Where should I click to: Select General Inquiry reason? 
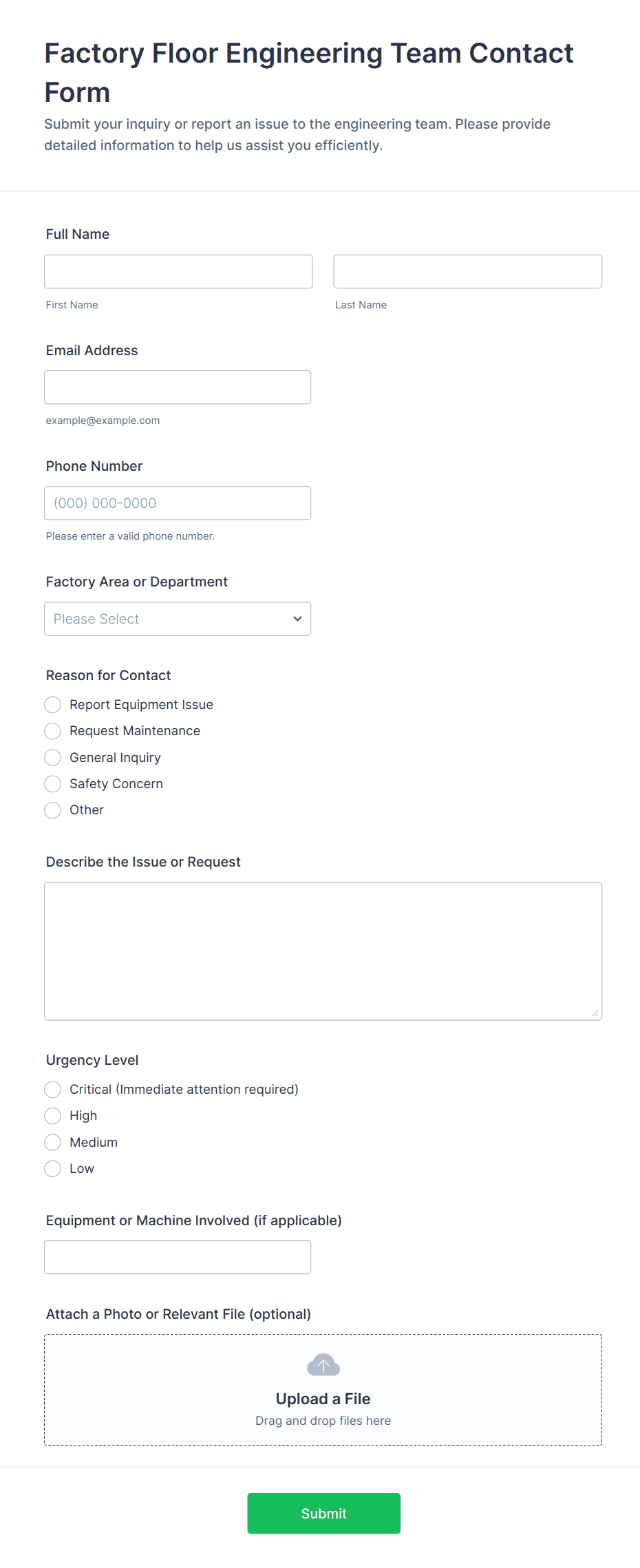click(x=53, y=757)
